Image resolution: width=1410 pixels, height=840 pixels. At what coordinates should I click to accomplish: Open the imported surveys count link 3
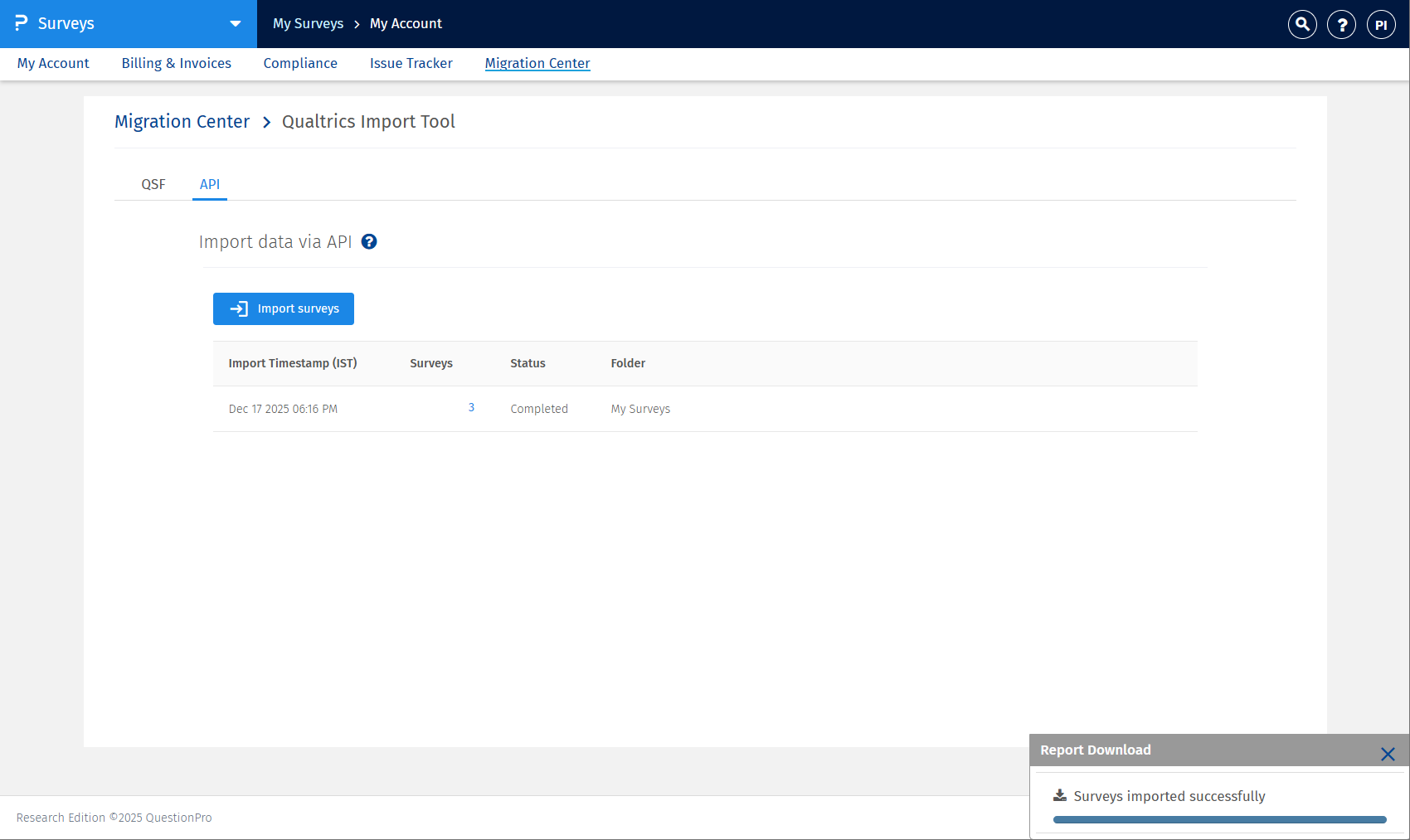[471, 407]
